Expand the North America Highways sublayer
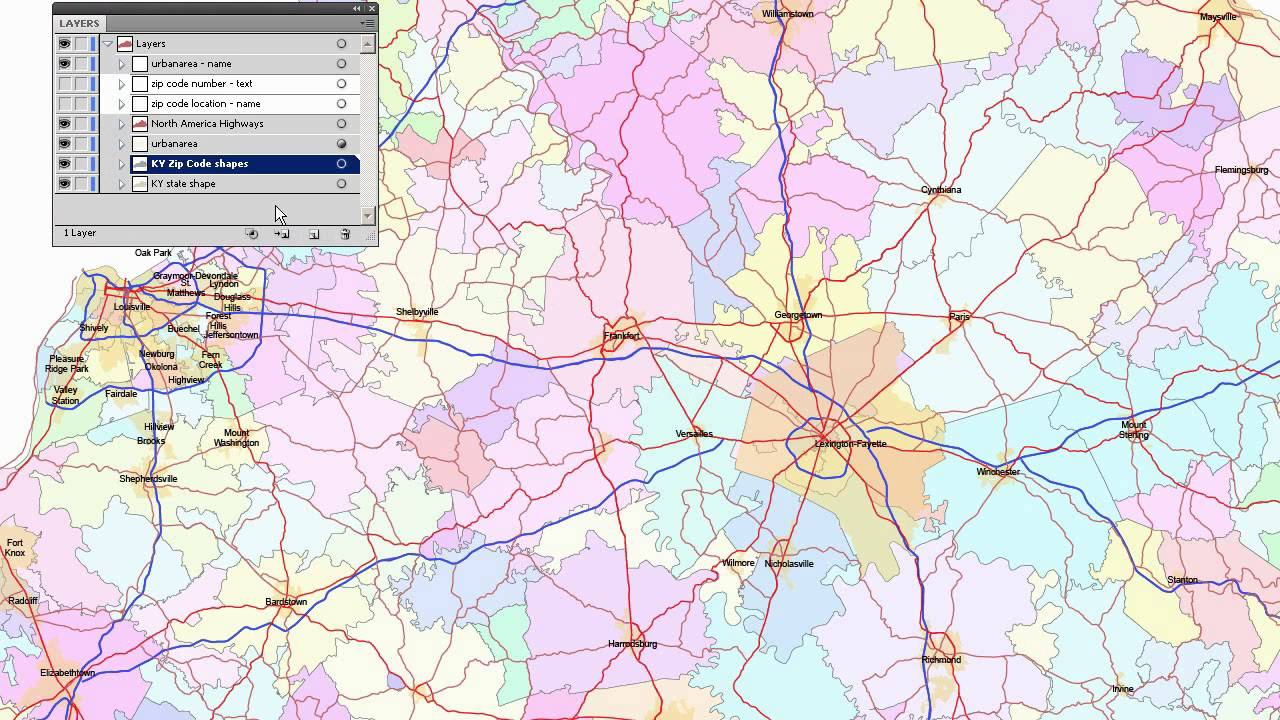Image resolution: width=1280 pixels, height=720 pixels. [x=122, y=124]
